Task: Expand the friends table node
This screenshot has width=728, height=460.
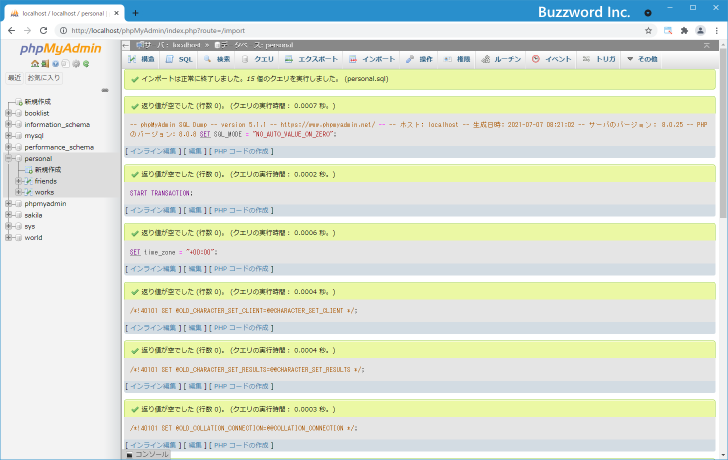Action: [x=19, y=181]
